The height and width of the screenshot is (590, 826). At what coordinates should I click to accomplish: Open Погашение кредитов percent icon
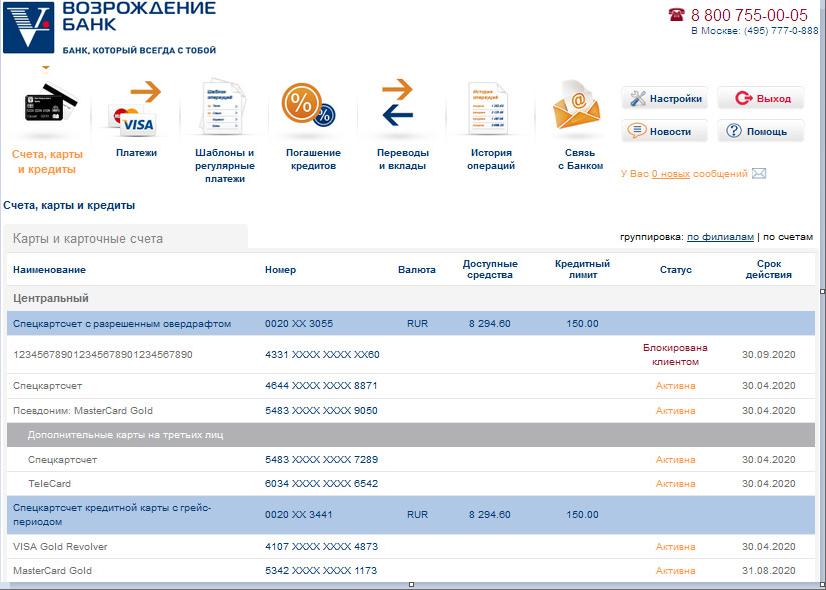[x=308, y=105]
